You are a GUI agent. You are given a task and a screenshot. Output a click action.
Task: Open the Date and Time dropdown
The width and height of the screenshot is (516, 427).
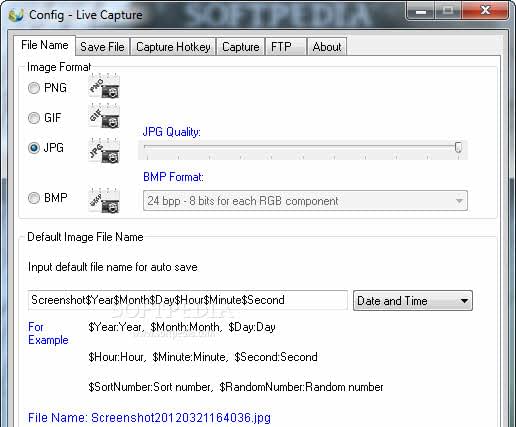pyautogui.click(x=413, y=301)
